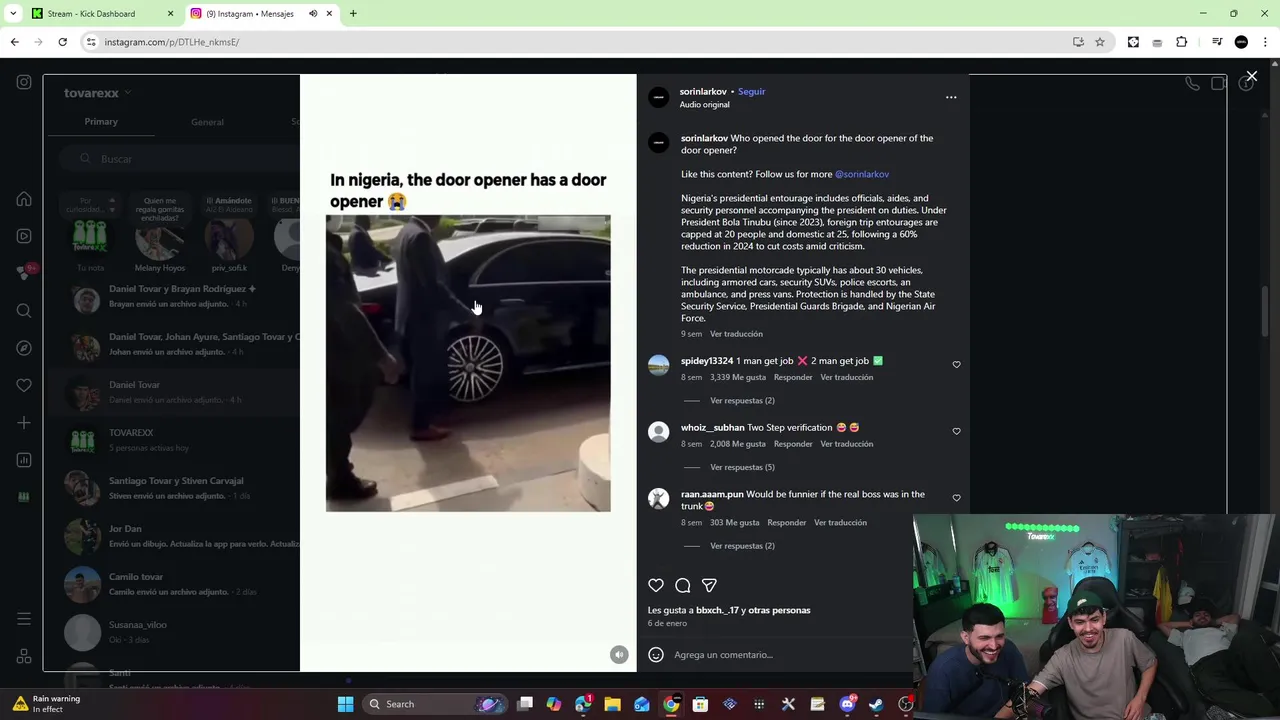Go to Instagram Home in sidebar
This screenshot has height=720, width=1280.
pos(24,199)
